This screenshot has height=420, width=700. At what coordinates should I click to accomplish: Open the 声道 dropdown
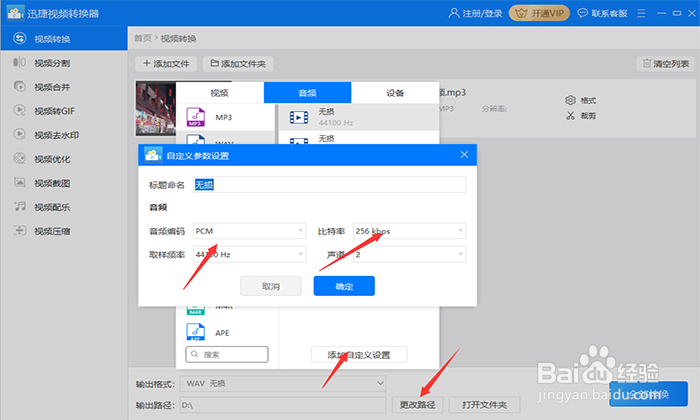point(409,254)
